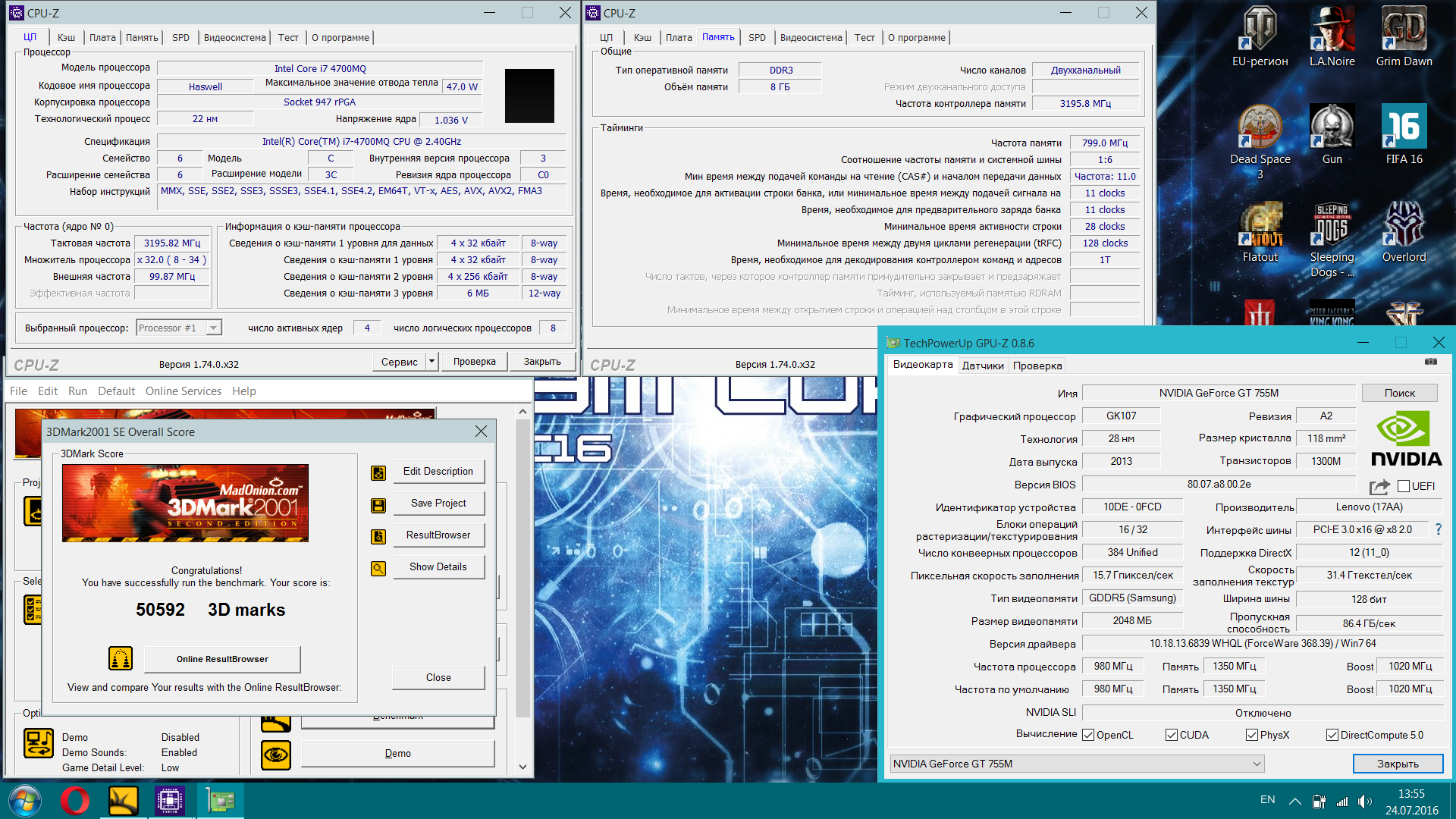Open Сервис dropdown arrow in CPU-Z
This screenshot has height=819, width=1456.
(x=431, y=362)
